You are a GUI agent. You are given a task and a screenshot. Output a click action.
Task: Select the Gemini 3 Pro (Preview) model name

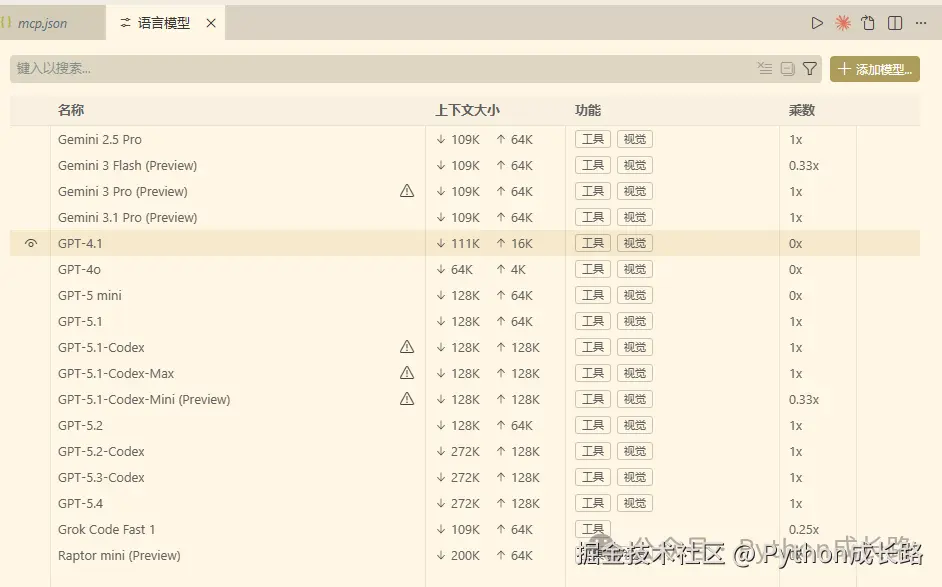pos(123,191)
